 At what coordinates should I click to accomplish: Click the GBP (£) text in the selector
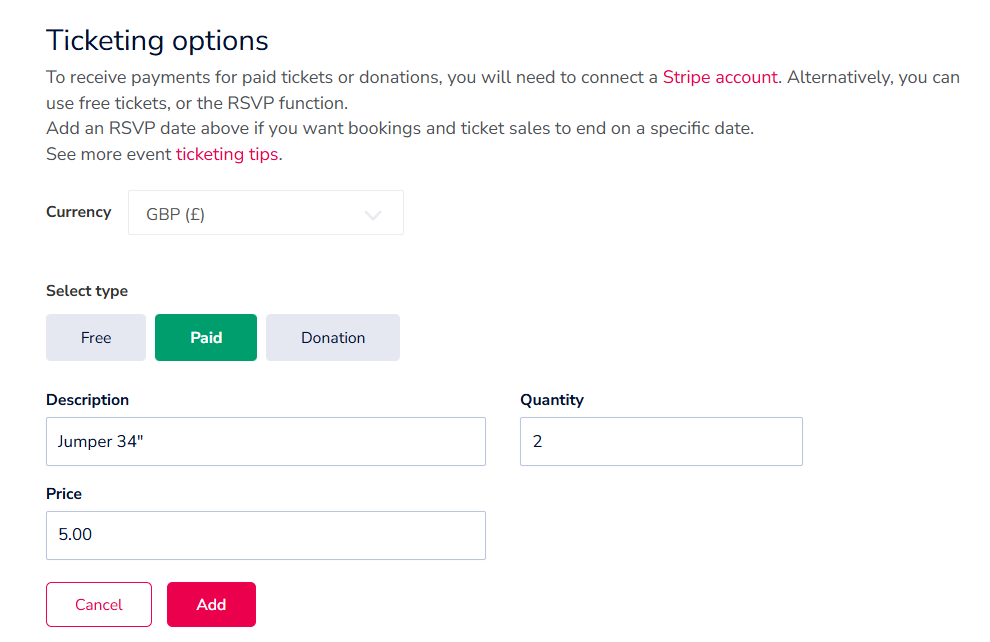click(176, 214)
